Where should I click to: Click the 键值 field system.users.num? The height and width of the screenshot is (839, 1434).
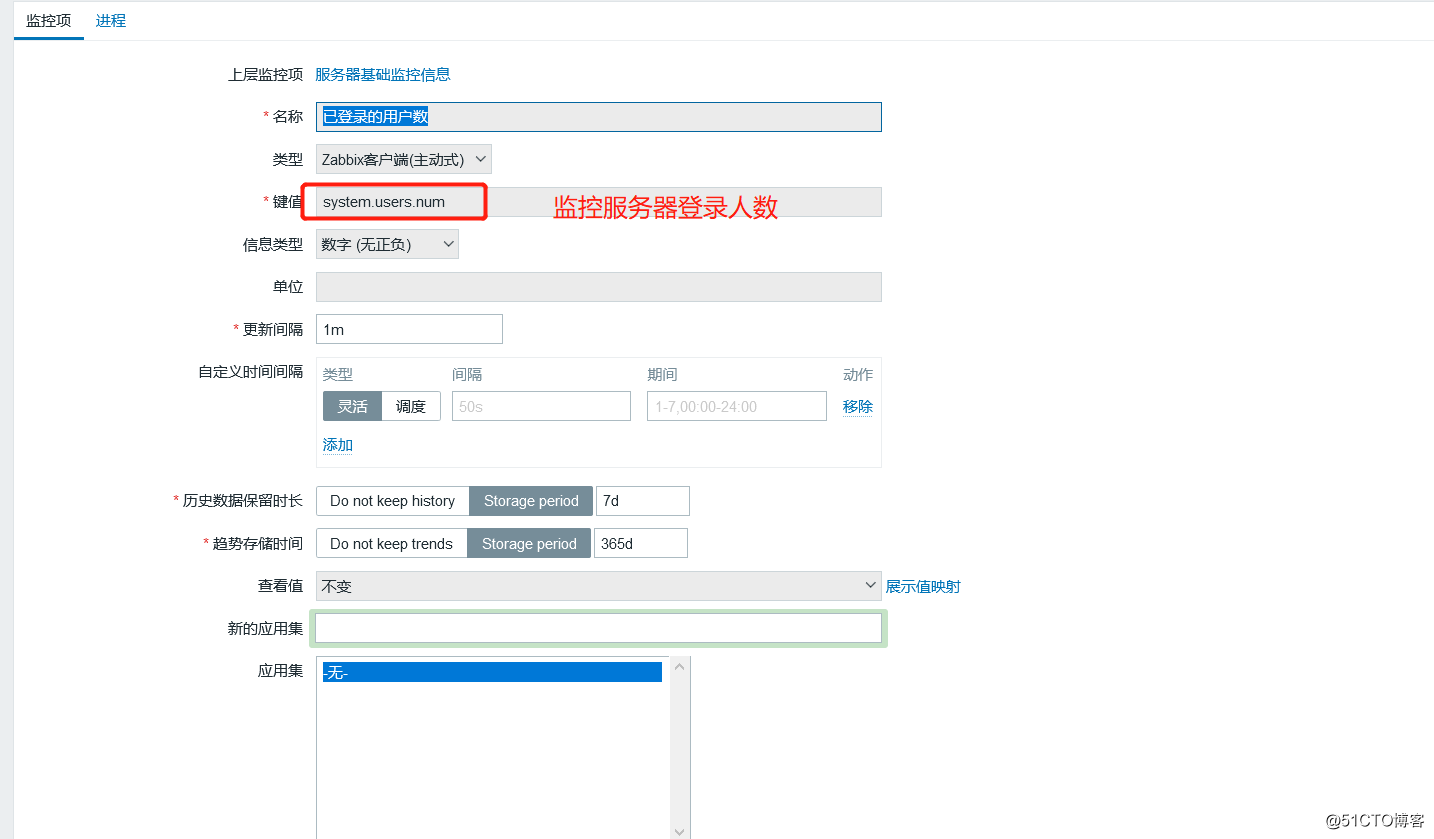coord(599,202)
